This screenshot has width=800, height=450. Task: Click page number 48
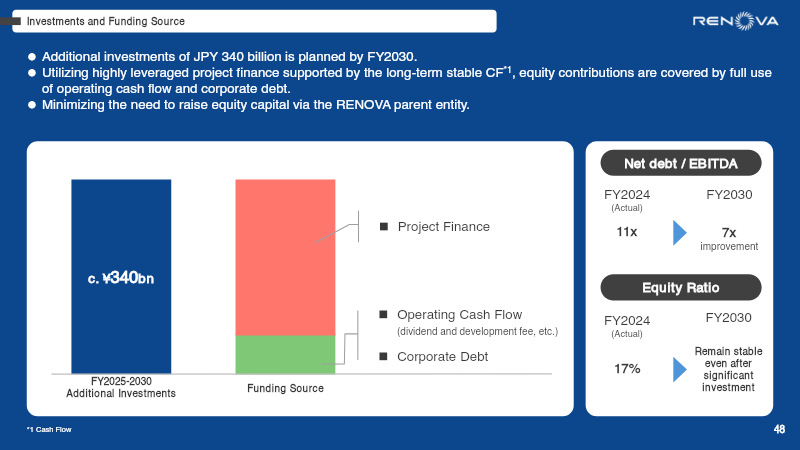[779, 429]
